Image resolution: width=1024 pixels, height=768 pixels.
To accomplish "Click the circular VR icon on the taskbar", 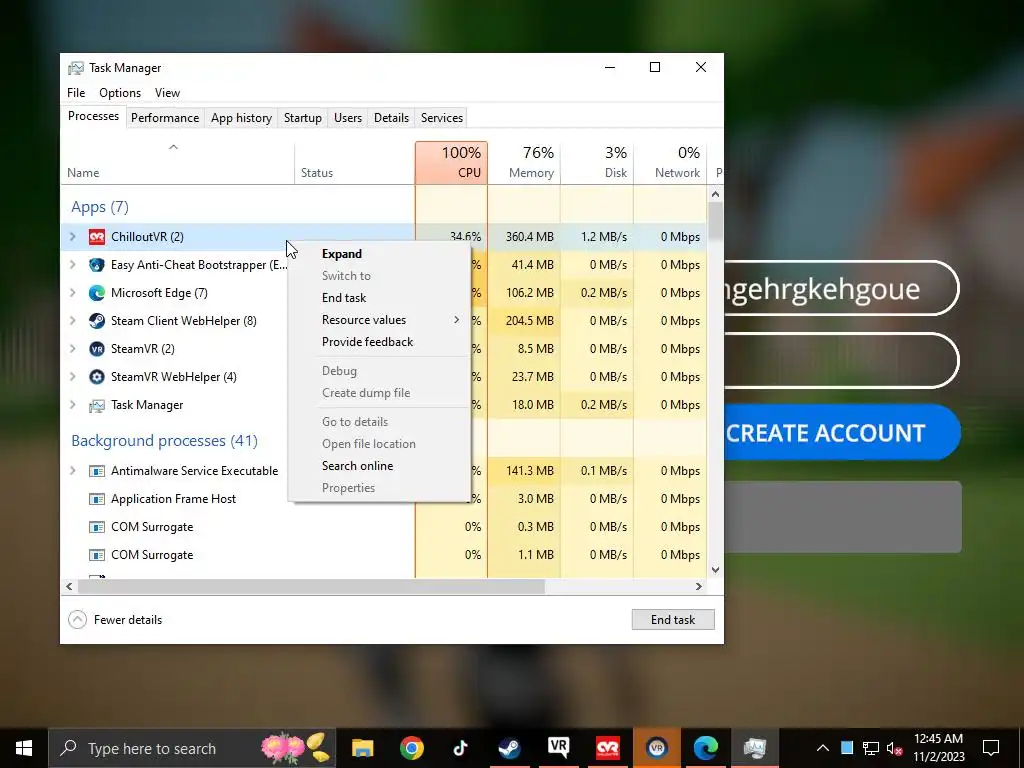I will 656,748.
